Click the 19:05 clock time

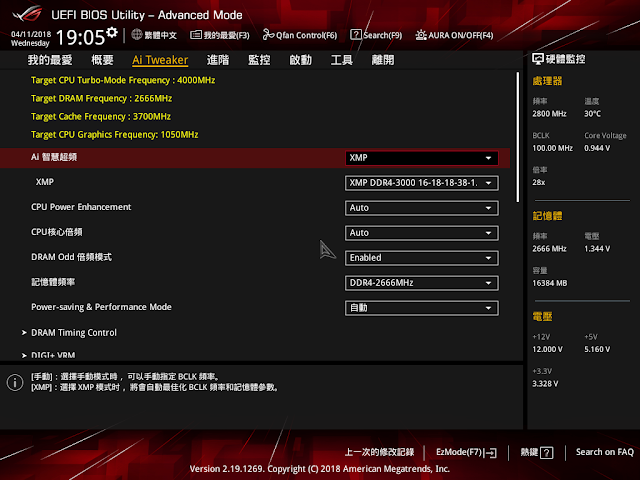[80, 37]
